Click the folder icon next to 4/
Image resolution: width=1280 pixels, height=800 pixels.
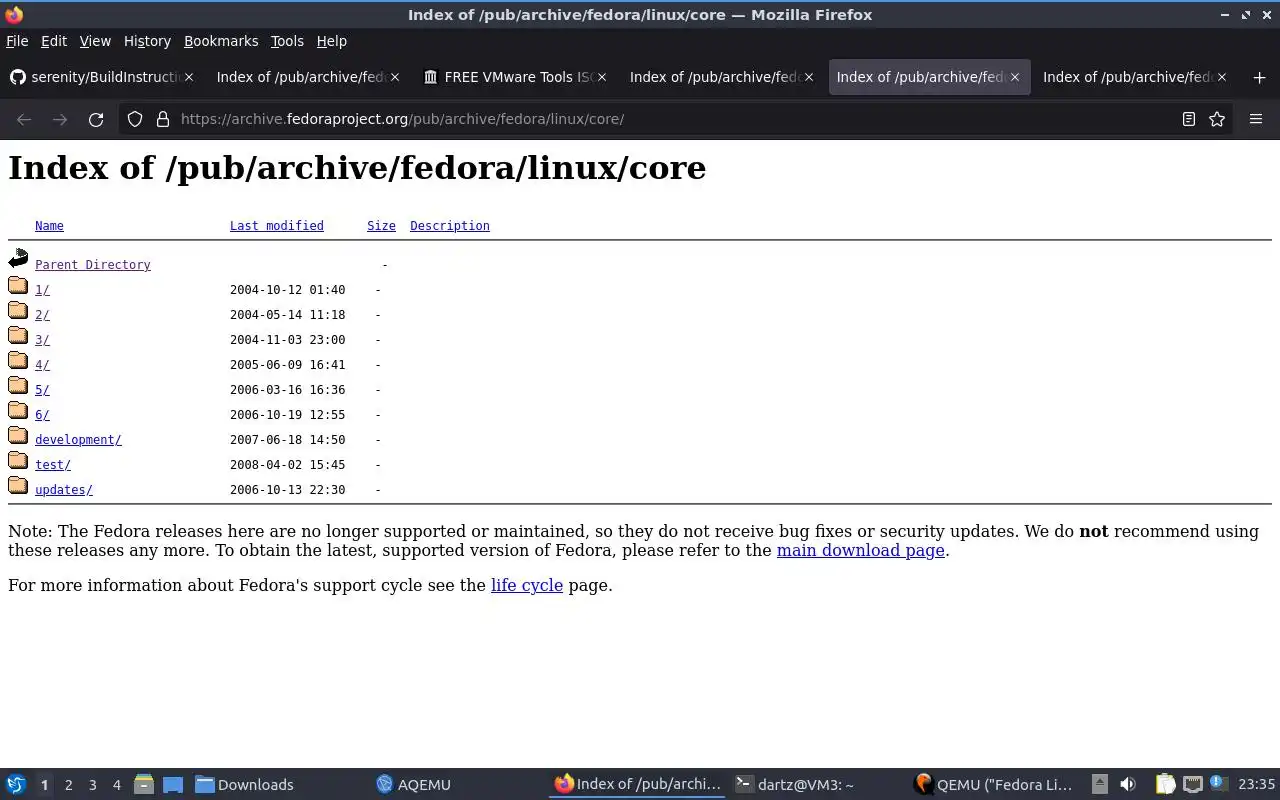pyautogui.click(x=18, y=360)
